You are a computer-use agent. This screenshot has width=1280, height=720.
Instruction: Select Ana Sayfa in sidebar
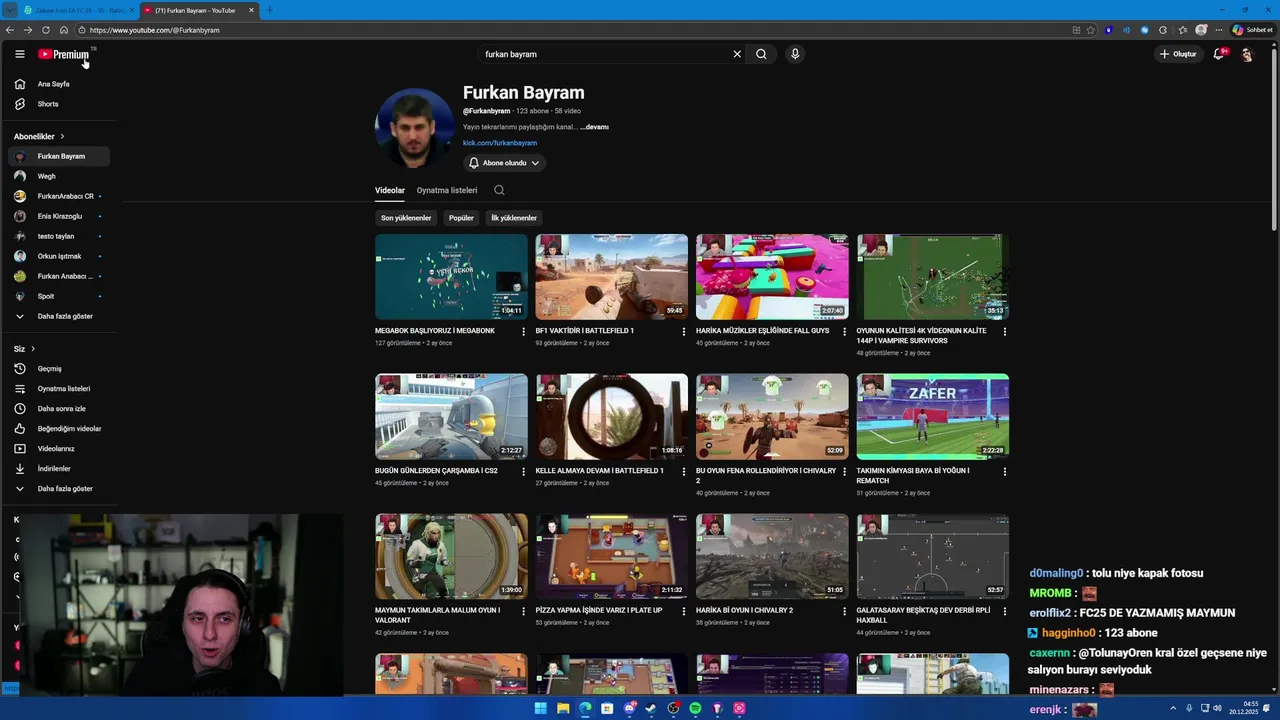58,84
